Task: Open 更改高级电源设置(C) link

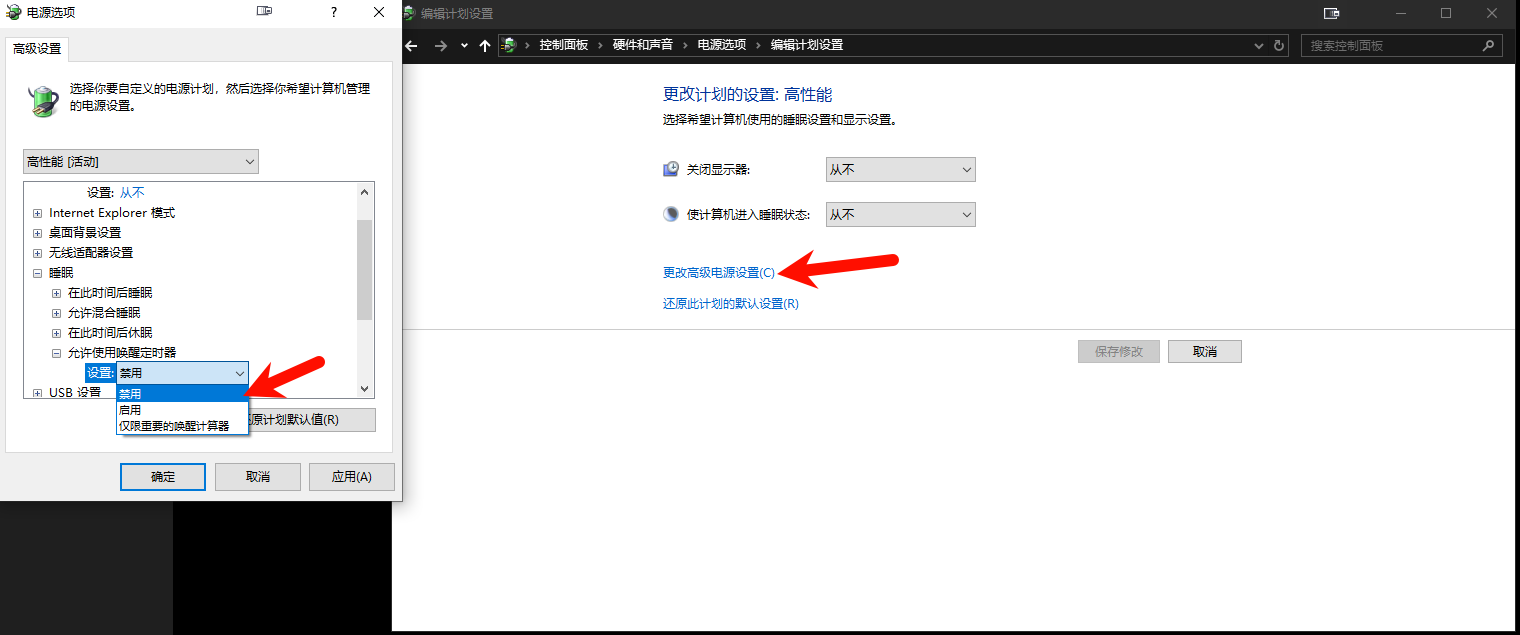Action: tap(719, 272)
